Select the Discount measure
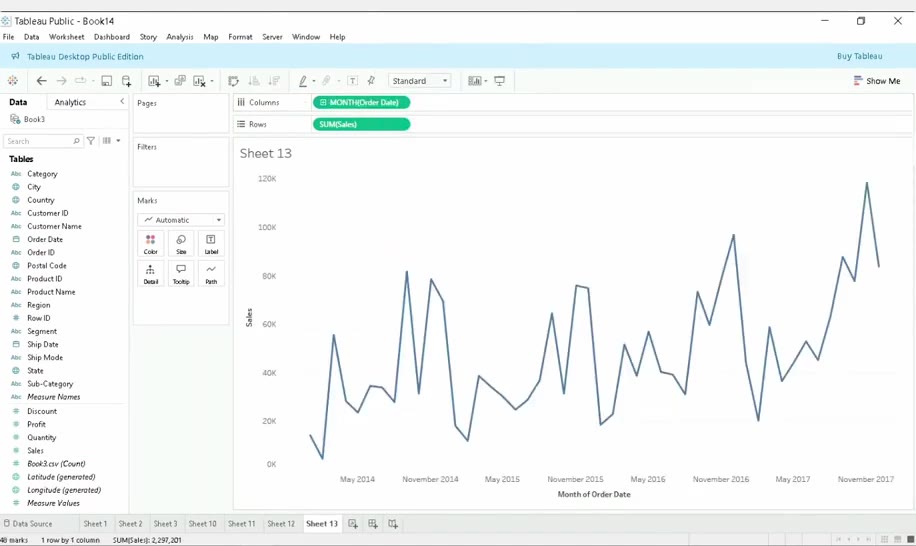This screenshot has width=916, height=546. (x=42, y=411)
